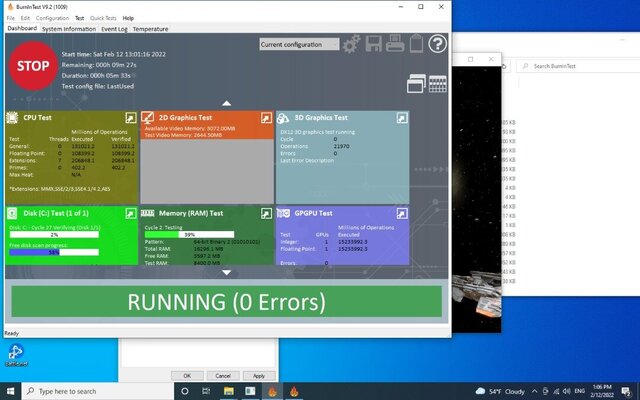The height and width of the screenshot is (400, 640).
Task: Click the Windows Start button
Action: coord(10,391)
